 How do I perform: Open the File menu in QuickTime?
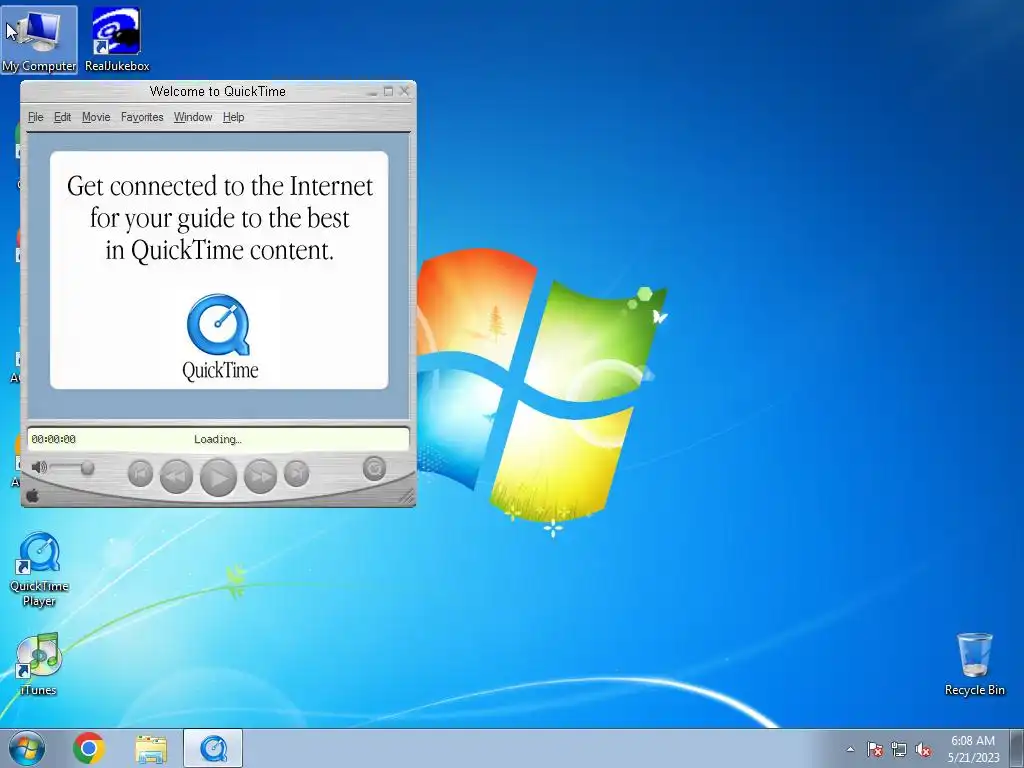click(35, 117)
